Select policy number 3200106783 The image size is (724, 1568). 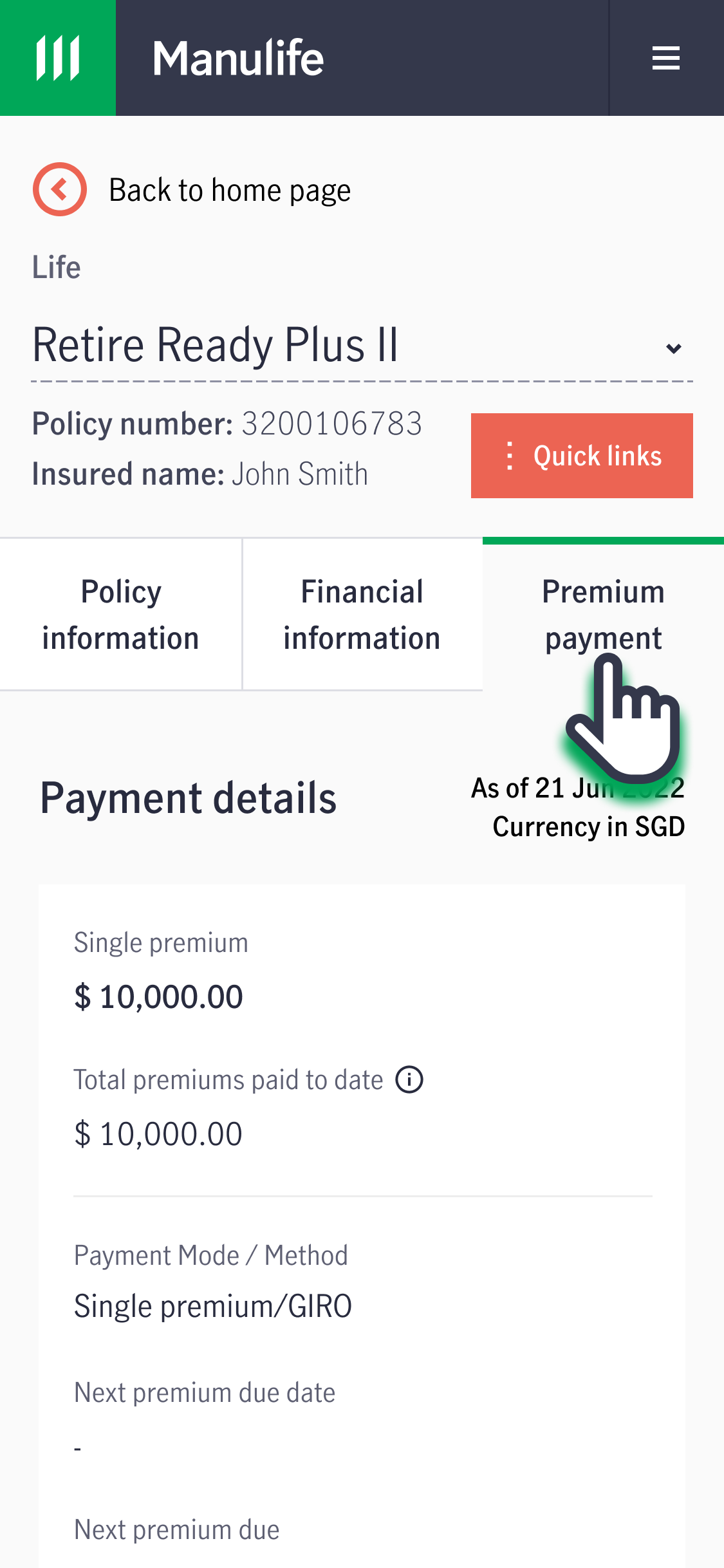coord(332,424)
